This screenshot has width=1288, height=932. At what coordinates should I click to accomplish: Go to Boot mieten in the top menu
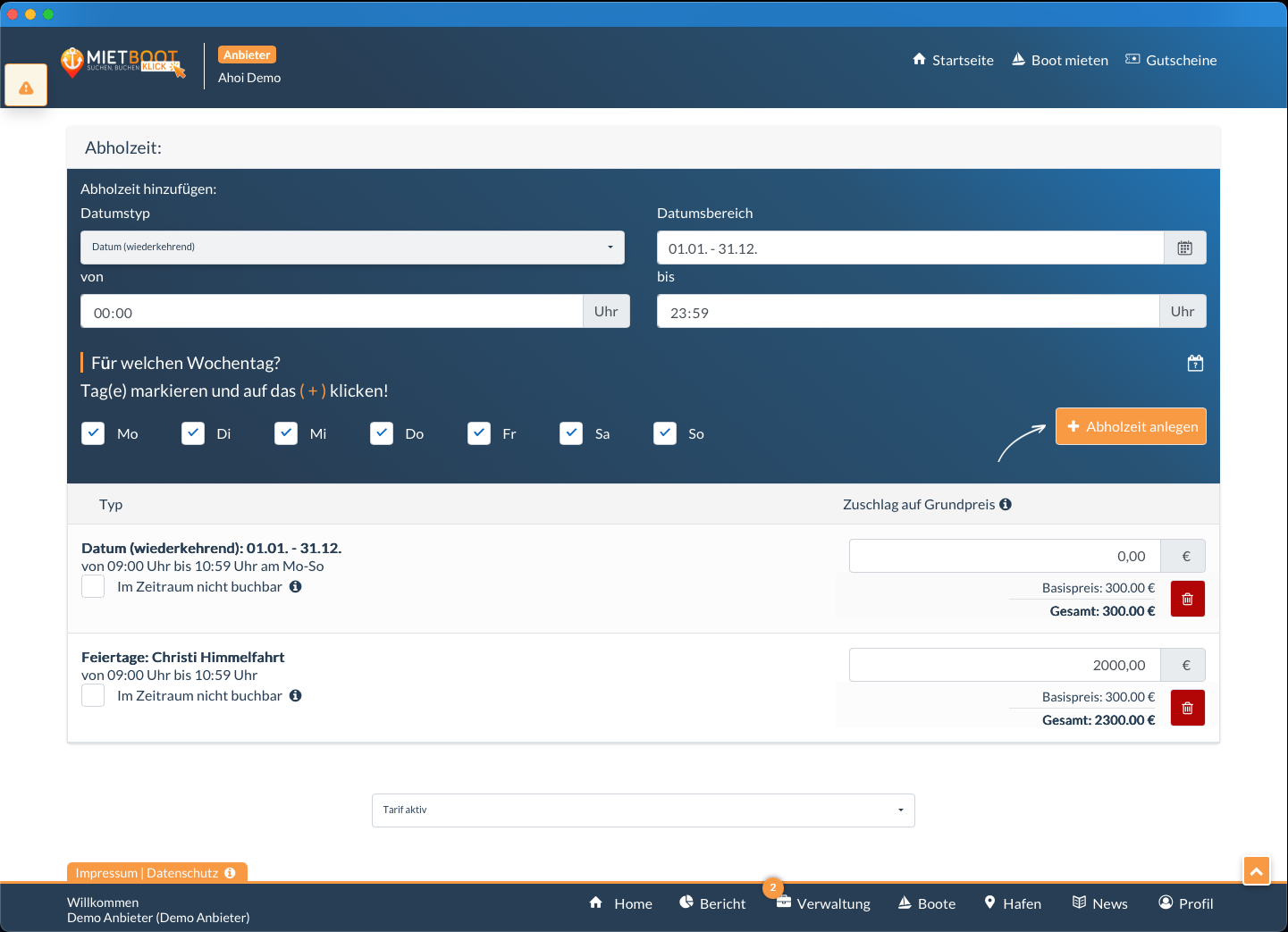coord(1060,60)
